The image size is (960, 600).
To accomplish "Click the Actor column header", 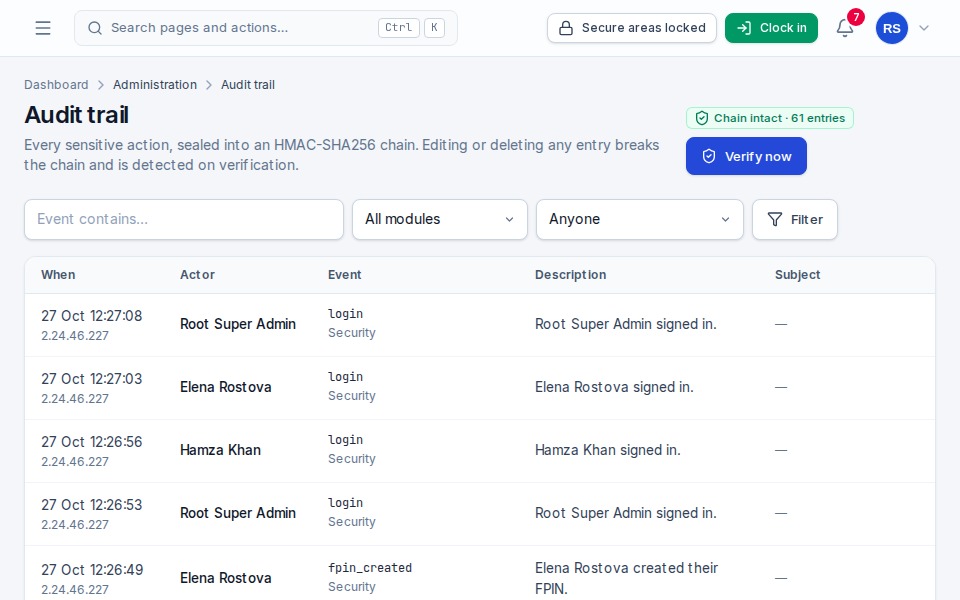I will (x=197, y=275).
